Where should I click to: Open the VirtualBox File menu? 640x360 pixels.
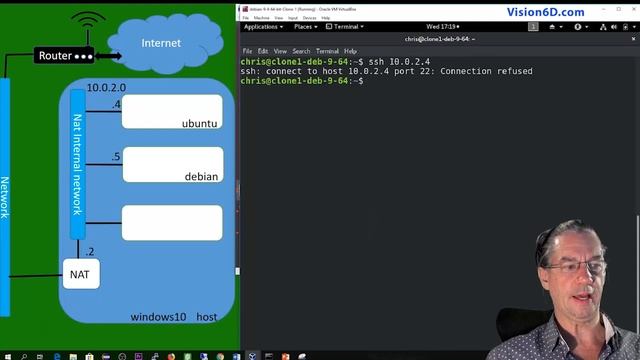point(246,18)
